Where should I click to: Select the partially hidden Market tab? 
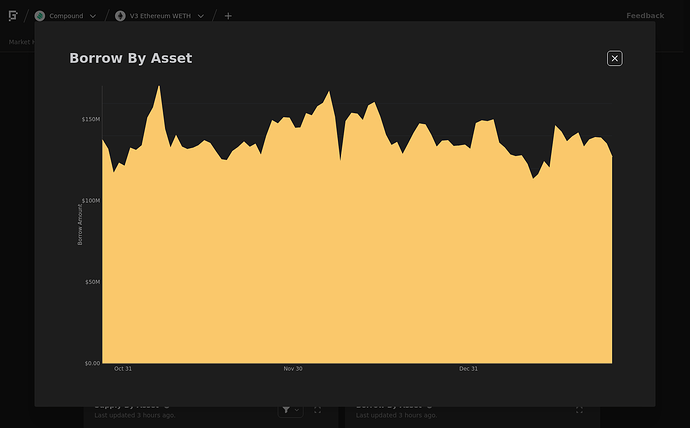pyautogui.click(x=21, y=42)
